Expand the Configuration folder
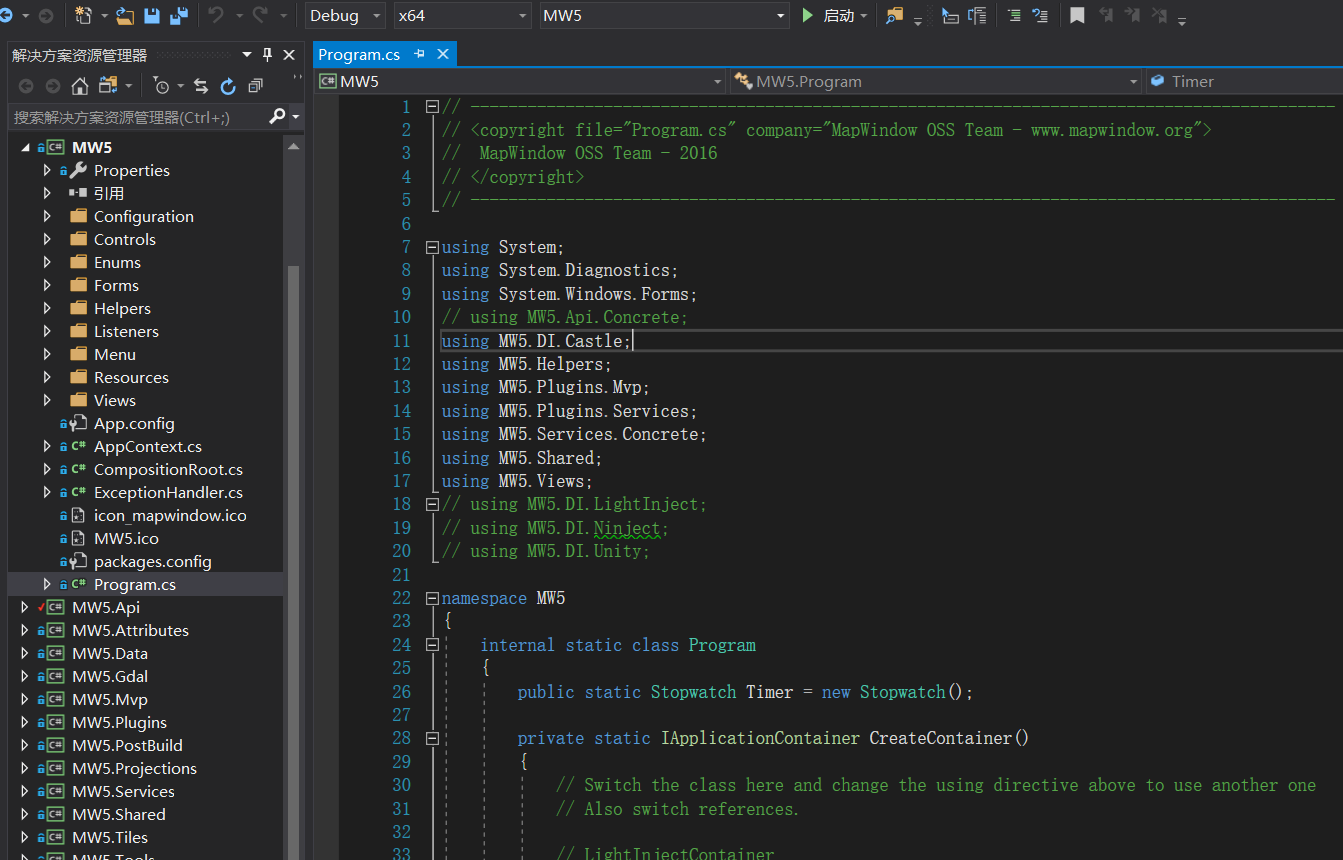This screenshot has height=860, width=1343. point(47,216)
